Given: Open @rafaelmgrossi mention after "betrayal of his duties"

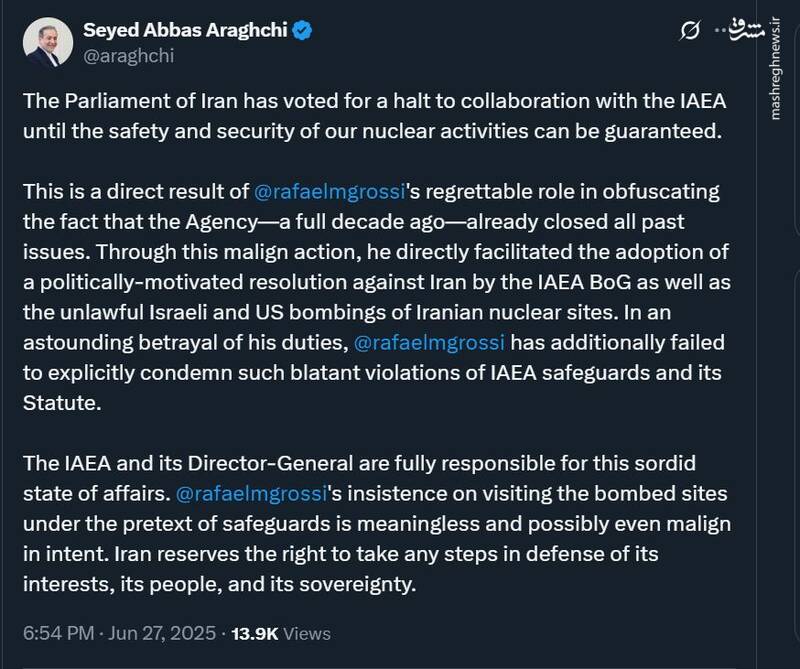Looking at the screenshot, I should pyautogui.click(x=431, y=344).
